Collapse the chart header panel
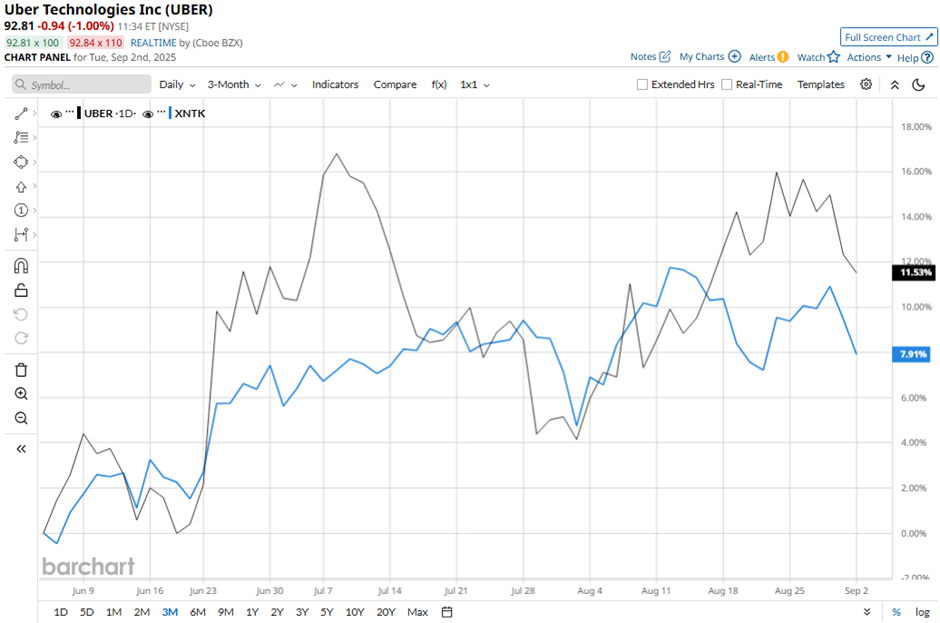Screen dimensions: 940x623 pyautogui.click(x=894, y=85)
